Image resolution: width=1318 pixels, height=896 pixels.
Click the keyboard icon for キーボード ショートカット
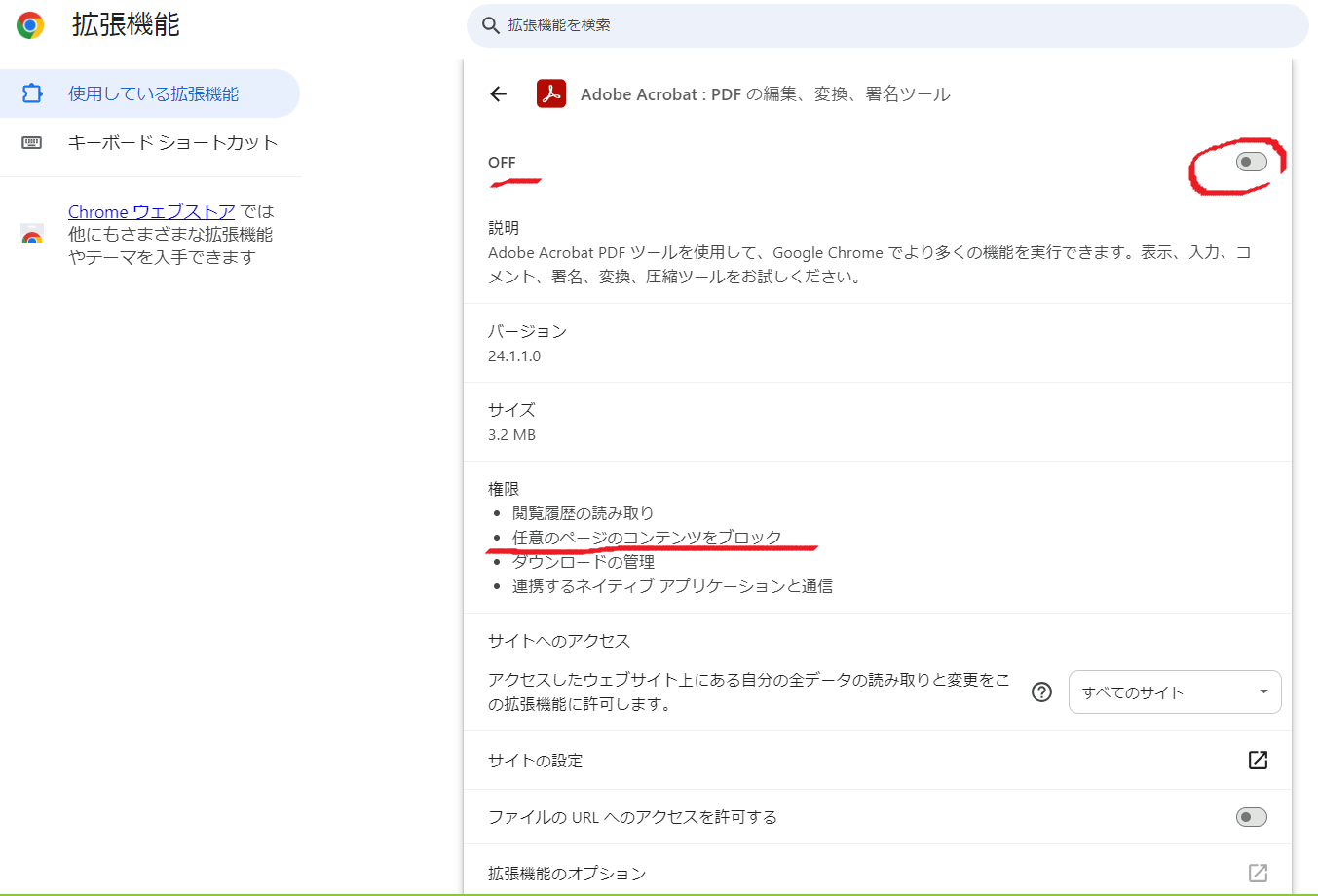32,143
